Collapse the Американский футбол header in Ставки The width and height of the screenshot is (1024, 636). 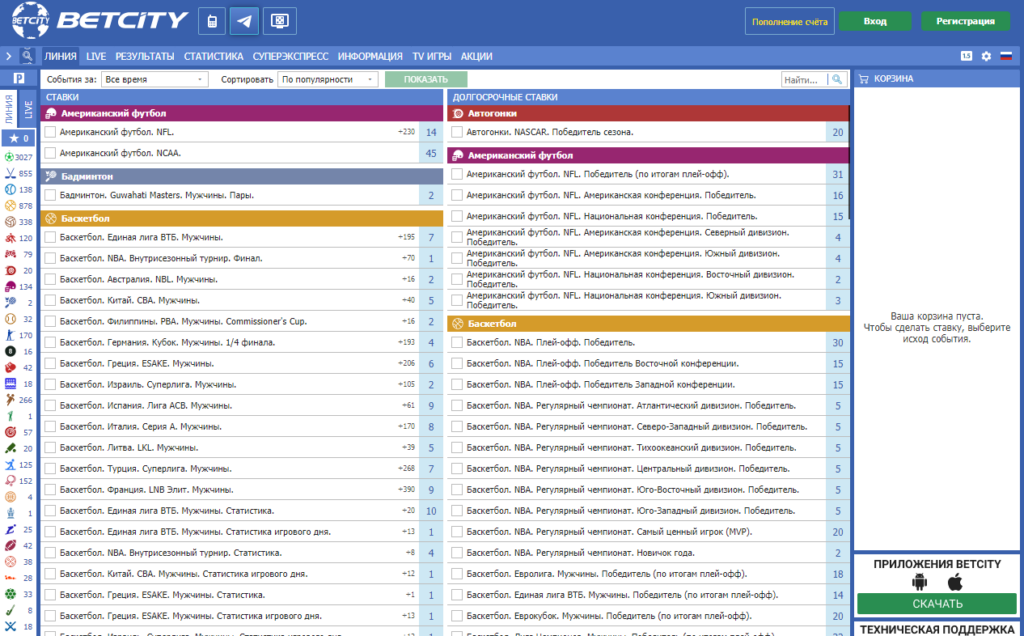242,113
